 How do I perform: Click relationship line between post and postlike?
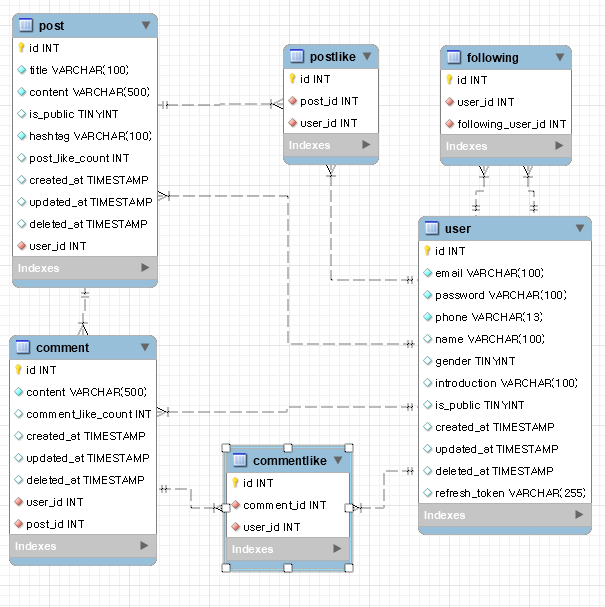(221, 104)
